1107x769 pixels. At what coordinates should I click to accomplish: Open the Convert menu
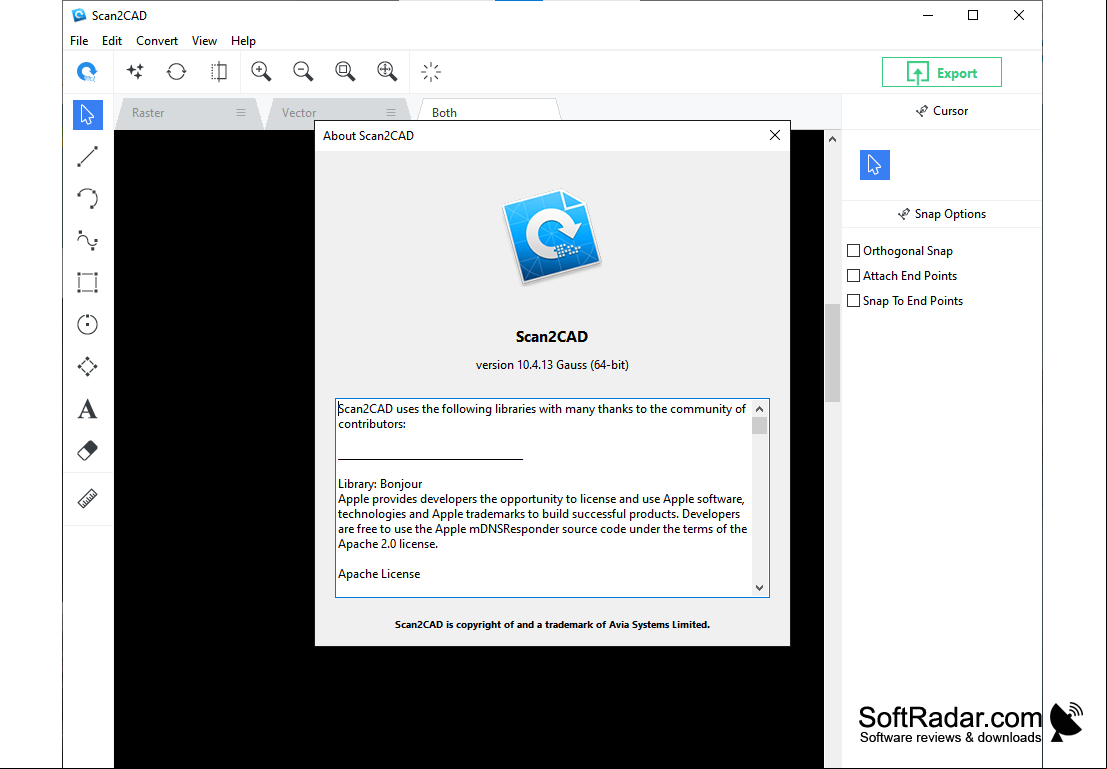pyautogui.click(x=157, y=41)
